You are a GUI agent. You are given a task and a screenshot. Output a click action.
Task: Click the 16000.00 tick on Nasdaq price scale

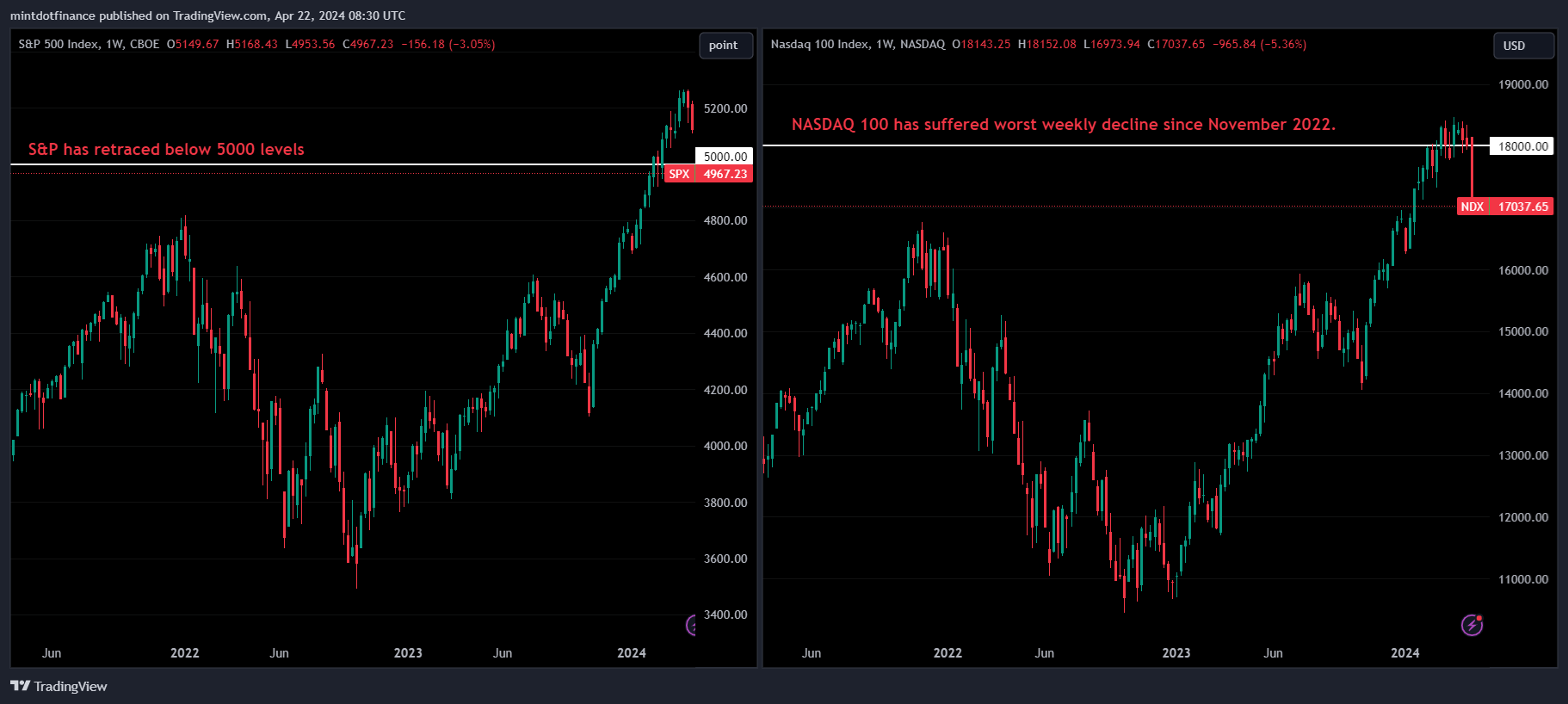(x=1523, y=270)
